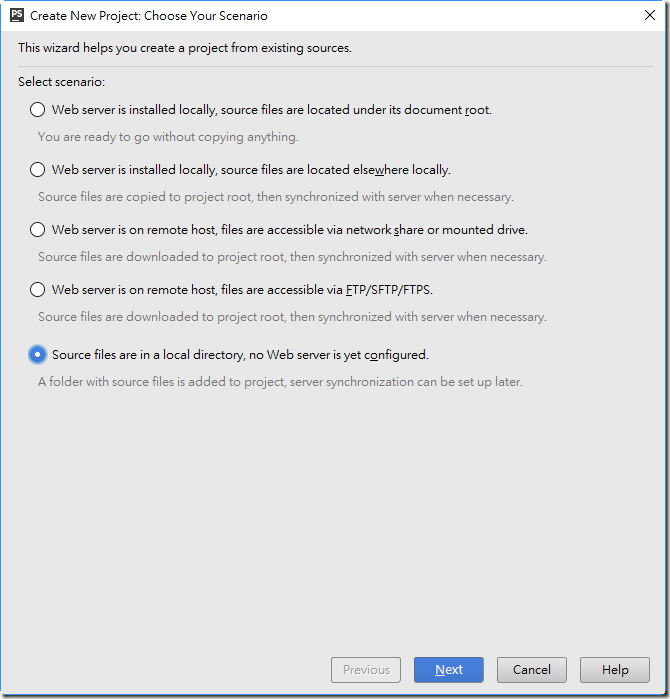This screenshot has height=699, width=670.
Task: Click selected radio circle for no Web server configured
Action: tap(37, 355)
